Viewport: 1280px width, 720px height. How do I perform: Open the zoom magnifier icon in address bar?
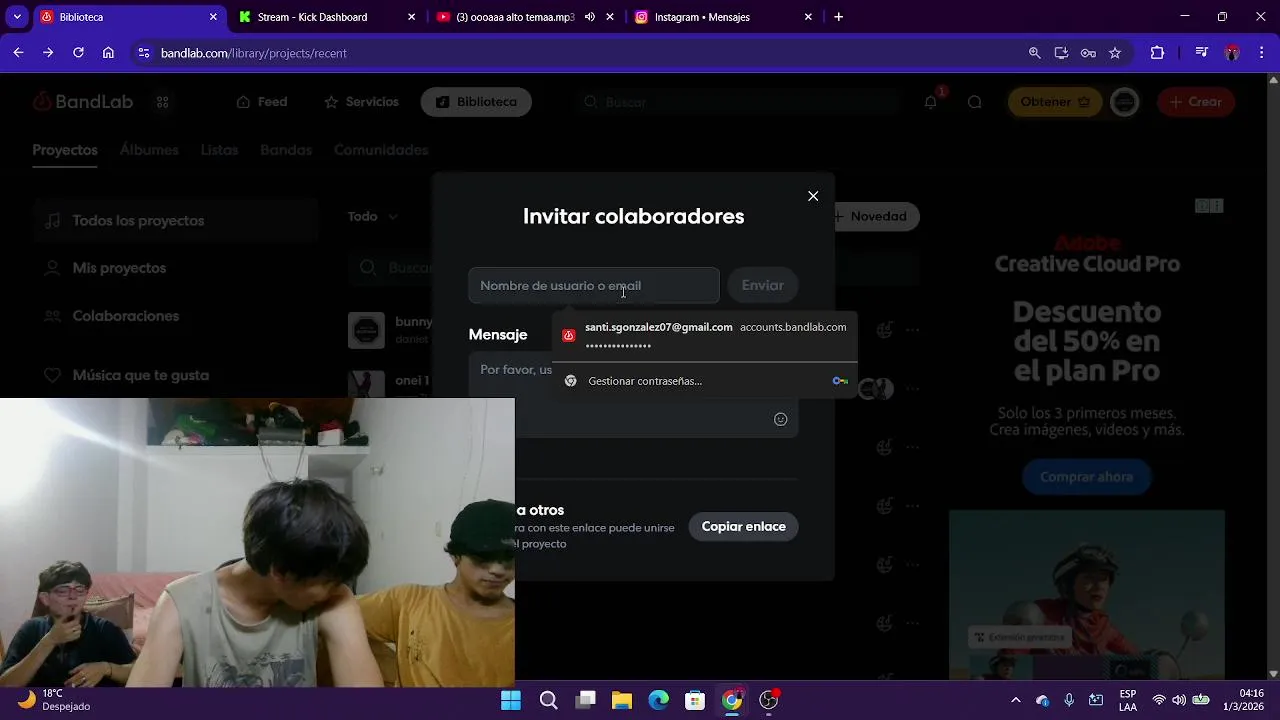point(1035,53)
